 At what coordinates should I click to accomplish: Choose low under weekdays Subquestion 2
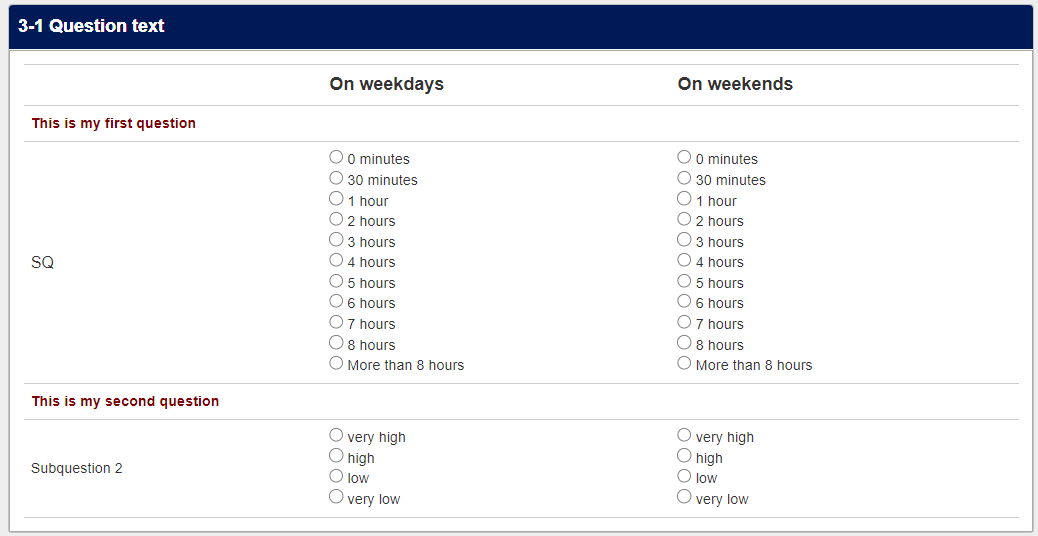336,476
